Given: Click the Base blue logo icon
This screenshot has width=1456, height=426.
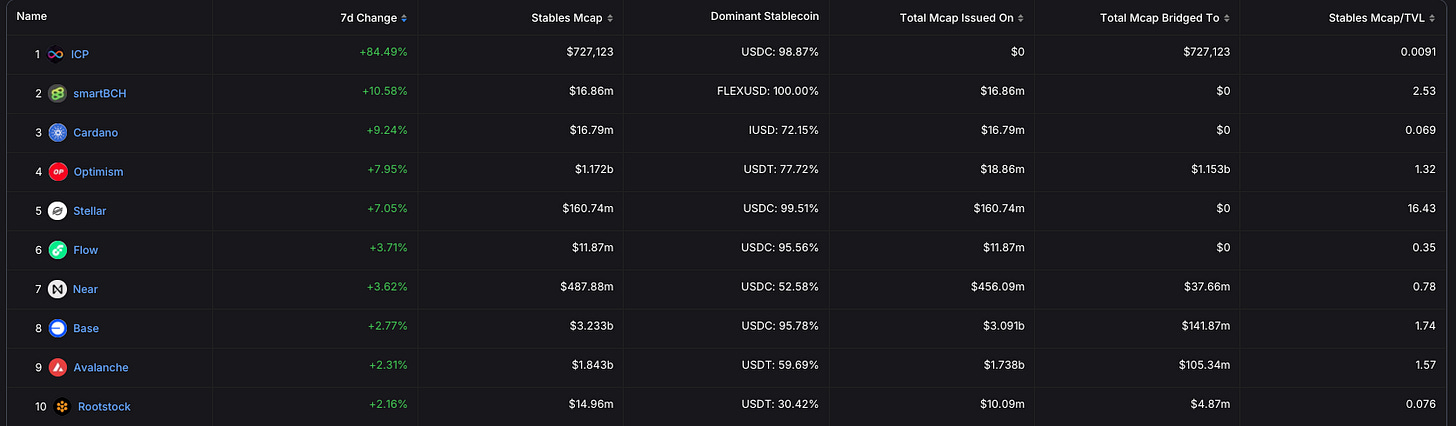Looking at the screenshot, I should 58,328.
